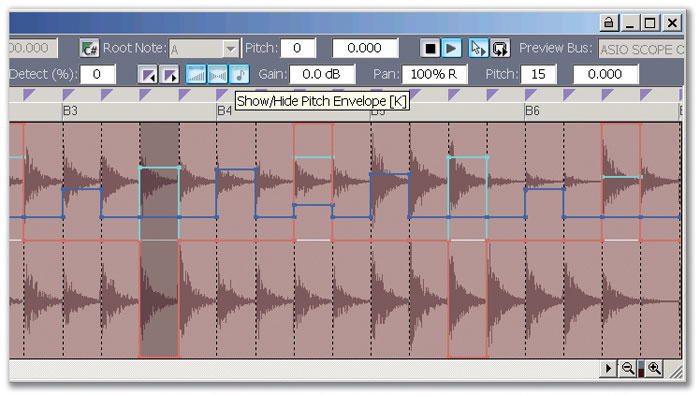Zoom out with the minus magnifier
700x395 pixels.
[628, 368]
